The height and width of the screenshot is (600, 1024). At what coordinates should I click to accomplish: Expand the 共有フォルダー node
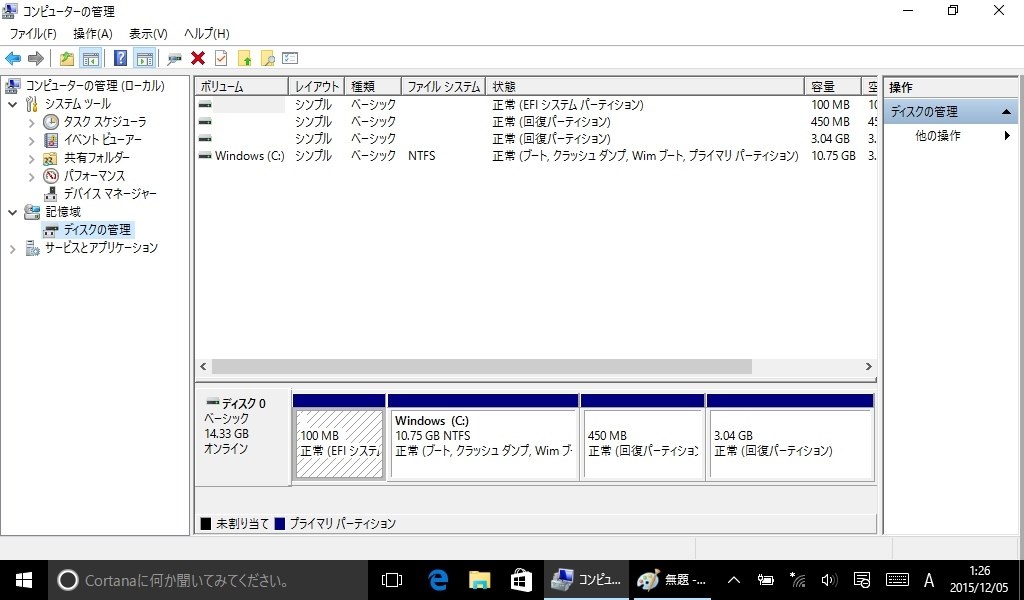click(31, 158)
